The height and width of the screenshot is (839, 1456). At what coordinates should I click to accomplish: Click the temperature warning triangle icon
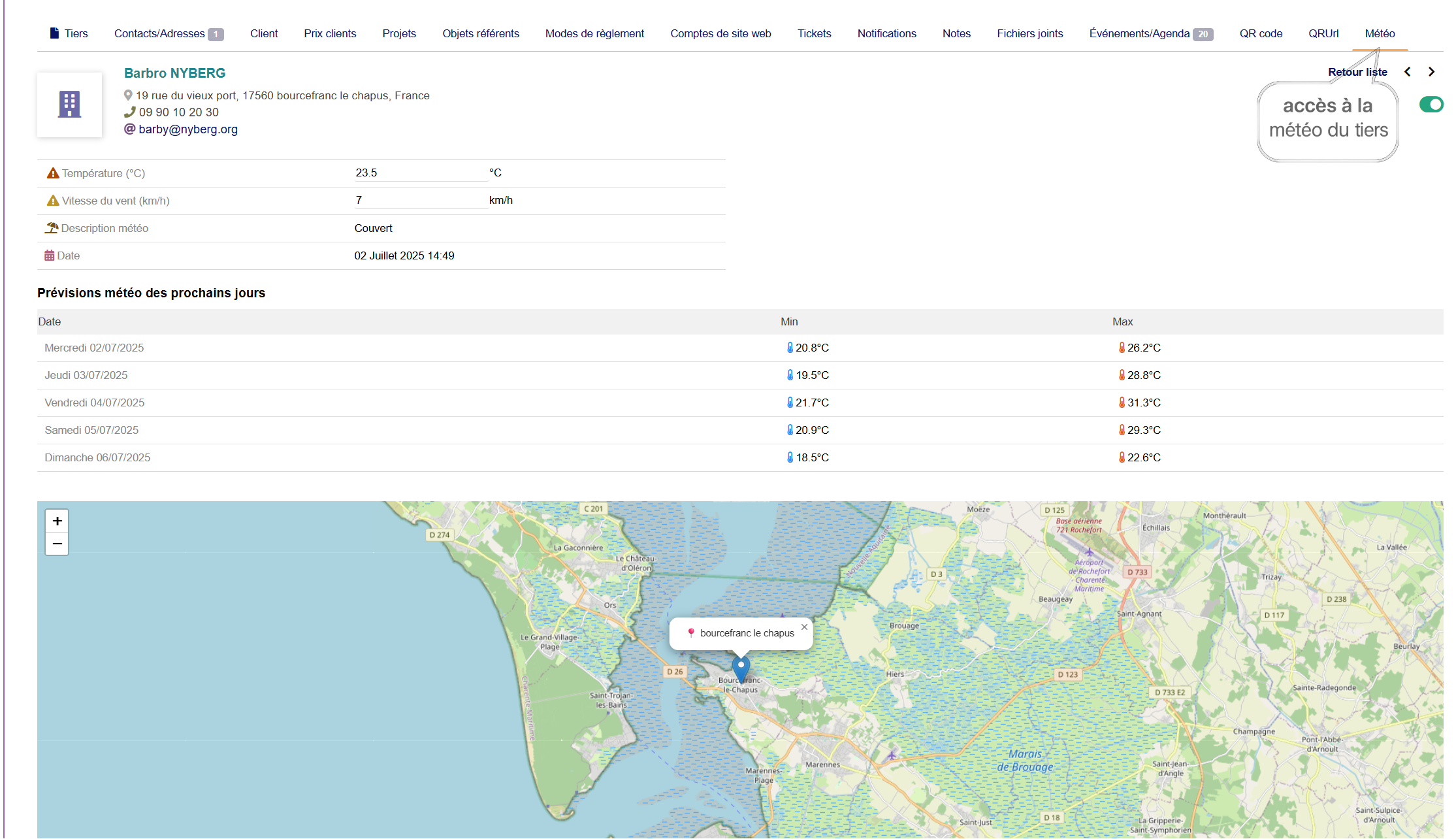(53, 173)
